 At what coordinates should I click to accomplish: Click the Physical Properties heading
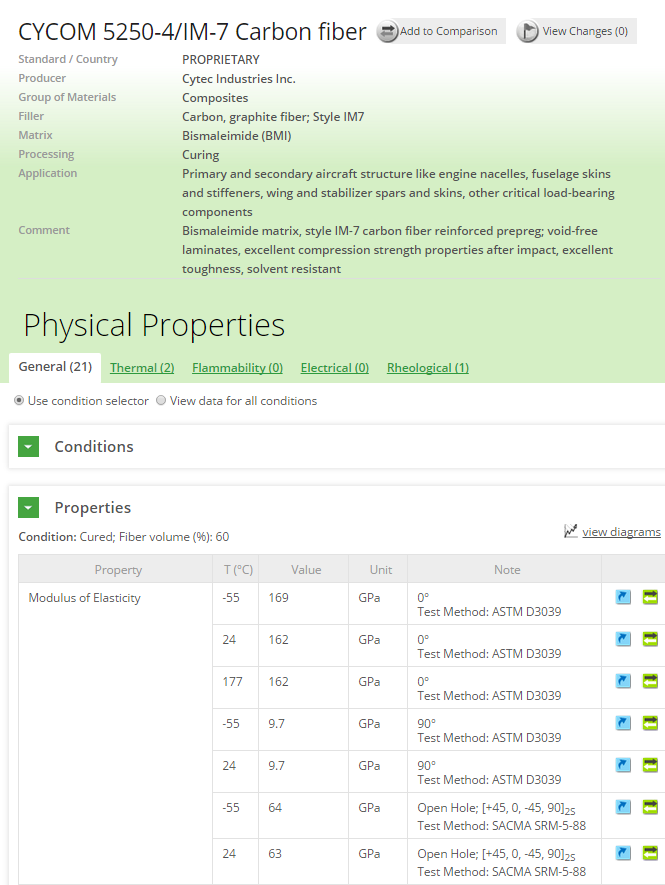point(154,325)
